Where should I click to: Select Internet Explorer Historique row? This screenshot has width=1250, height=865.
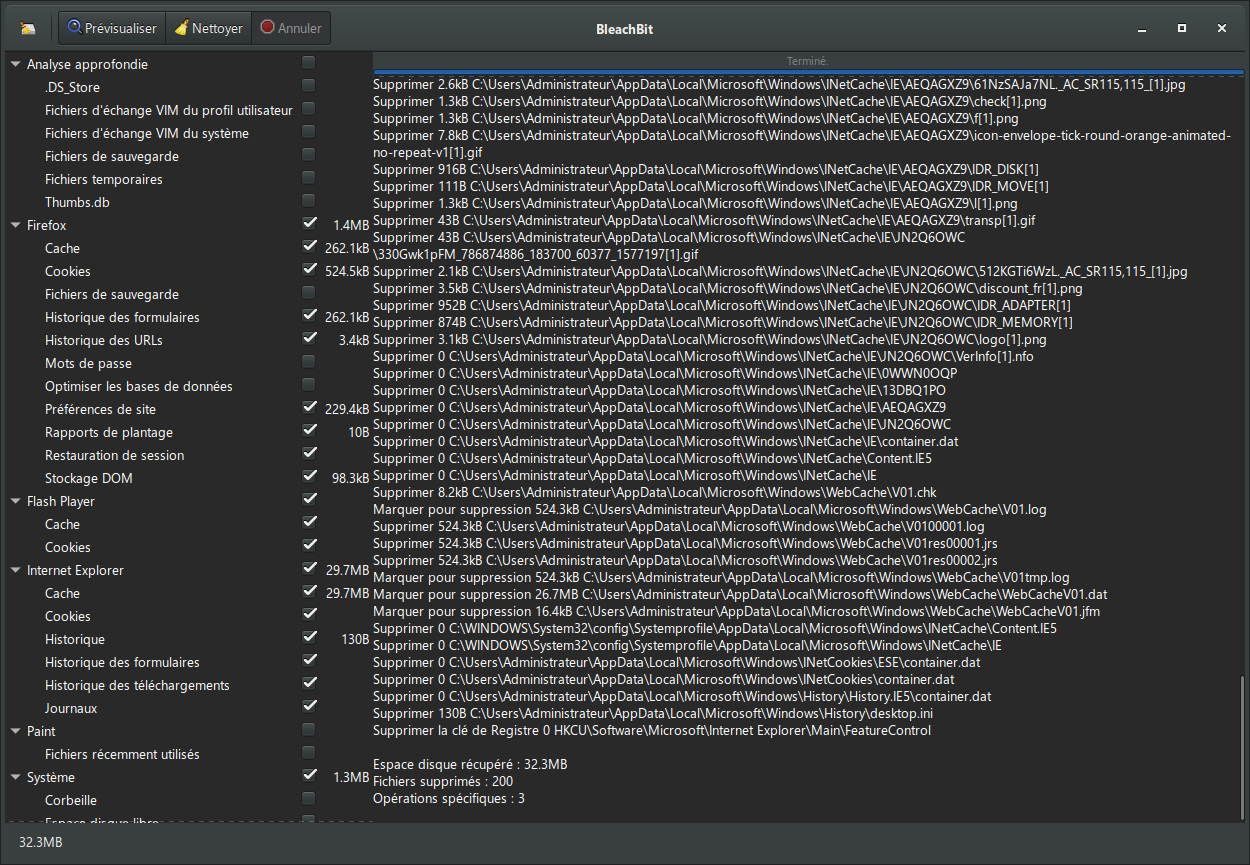tap(187, 639)
